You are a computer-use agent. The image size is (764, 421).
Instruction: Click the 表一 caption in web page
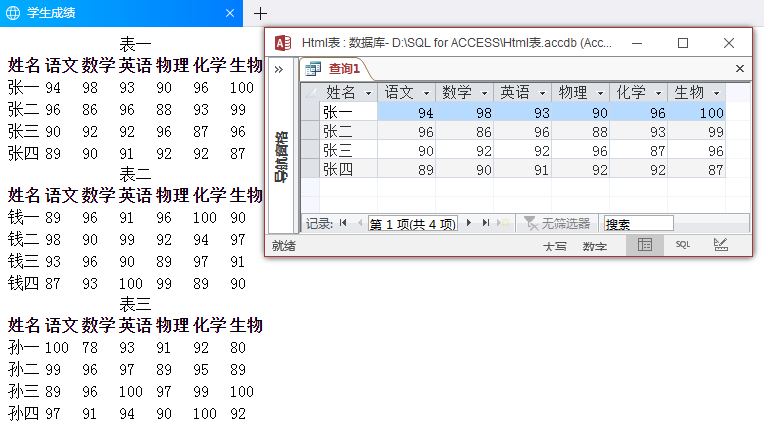point(135,44)
